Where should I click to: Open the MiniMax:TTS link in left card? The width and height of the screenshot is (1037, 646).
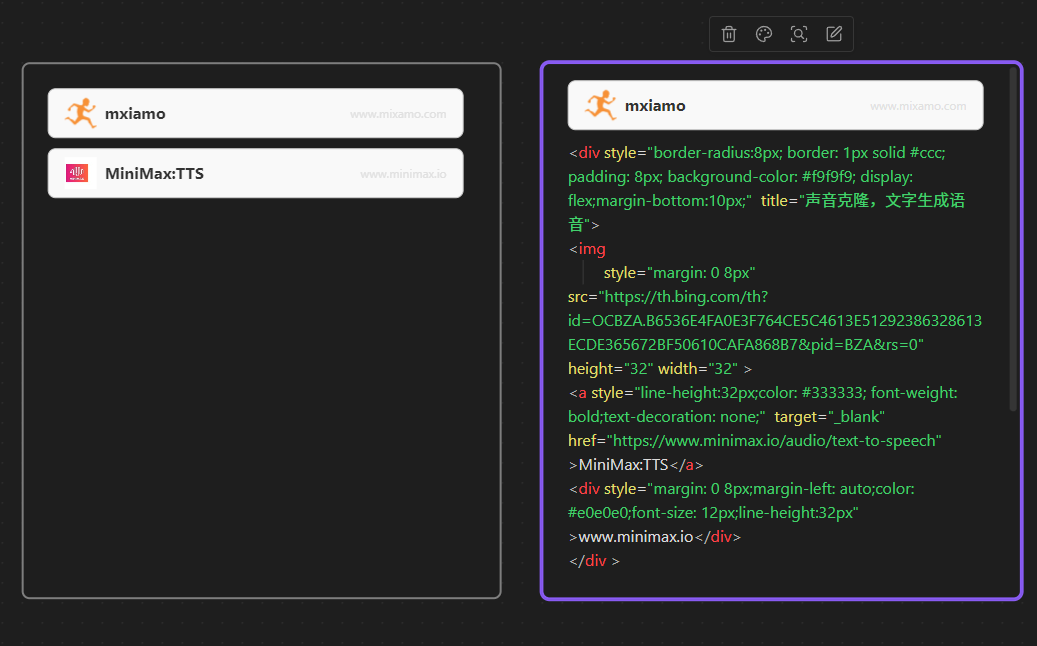click(154, 174)
